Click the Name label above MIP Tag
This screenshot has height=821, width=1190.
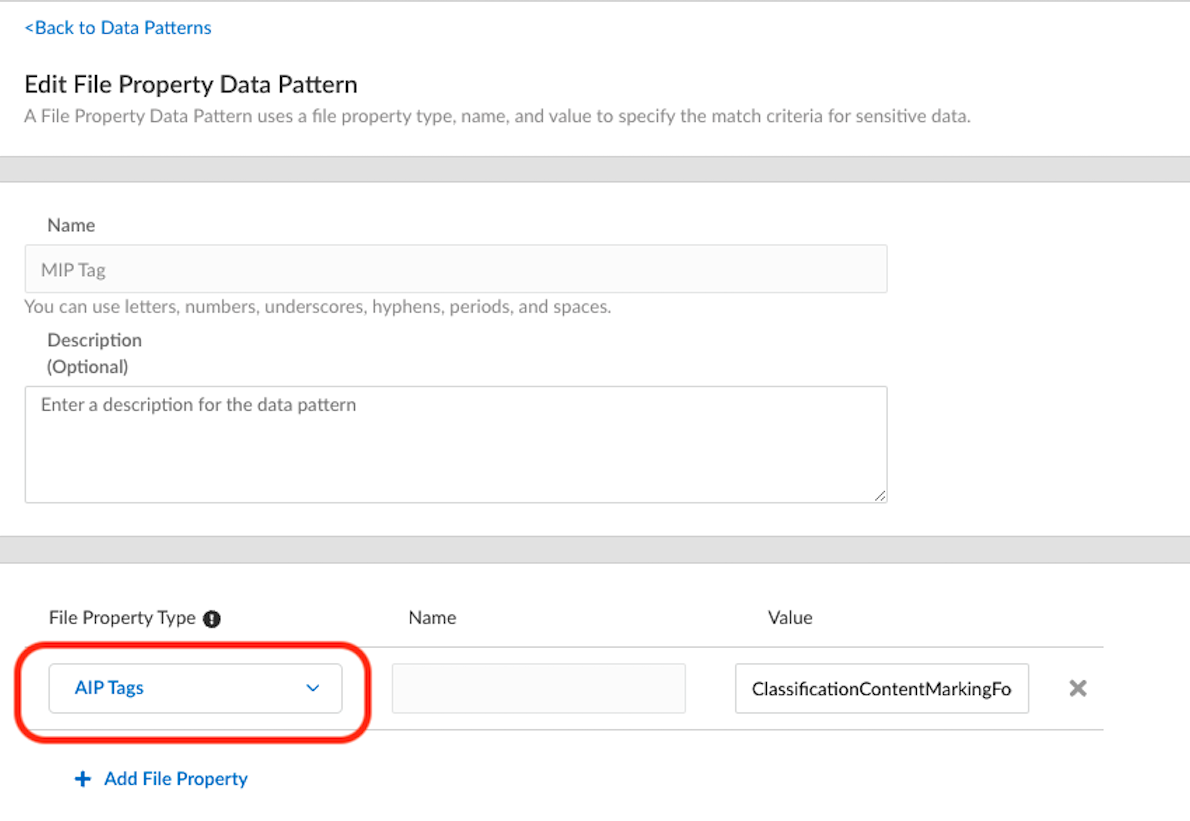click(x=71, y=225)
